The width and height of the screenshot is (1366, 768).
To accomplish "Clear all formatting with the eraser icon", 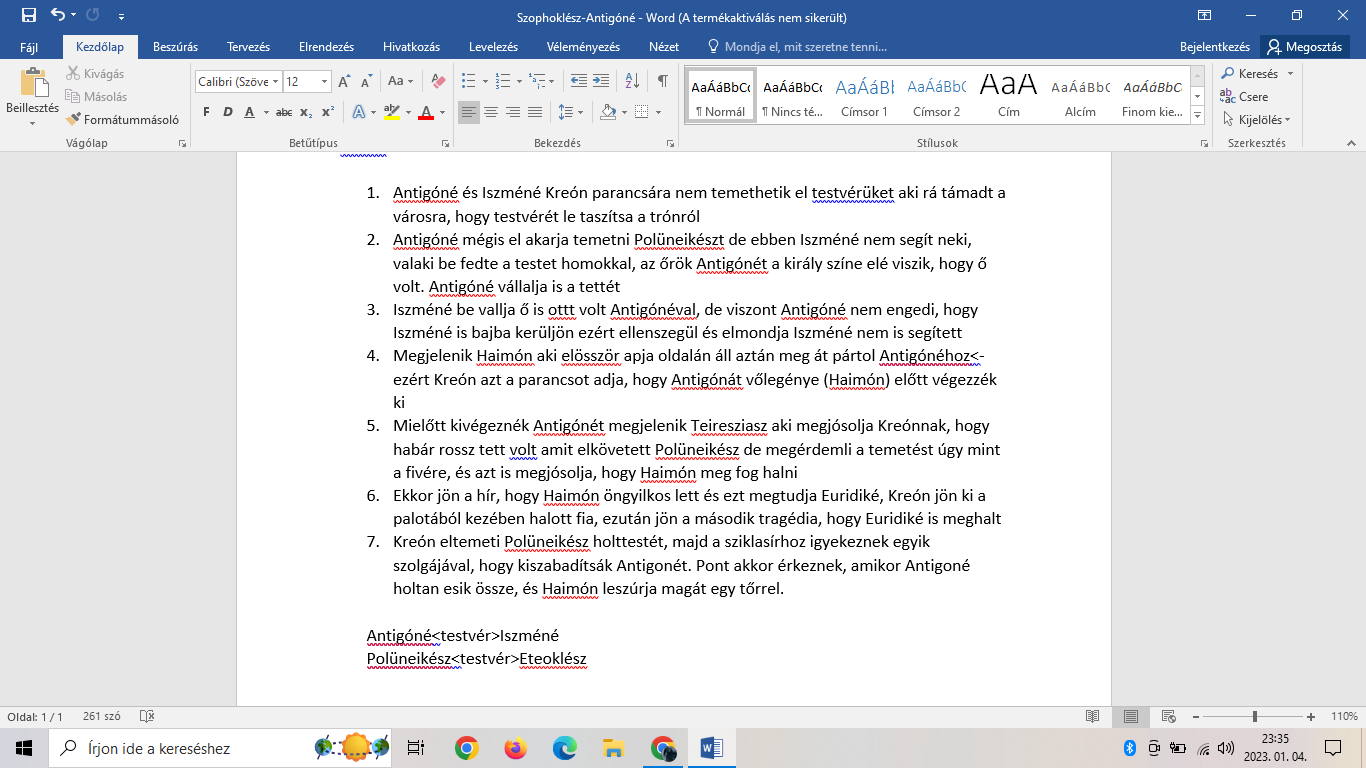I will coord(437,81).
